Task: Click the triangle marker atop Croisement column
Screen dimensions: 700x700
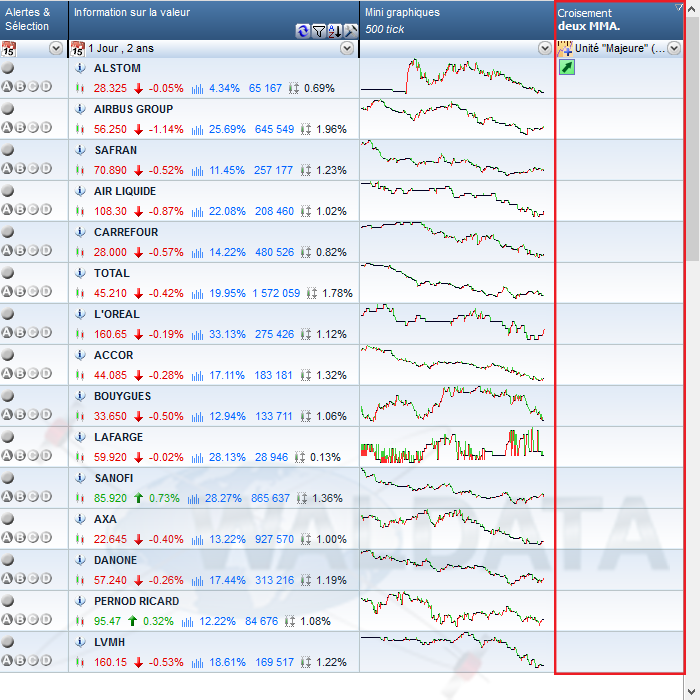Action: click(x=679, y=7)
